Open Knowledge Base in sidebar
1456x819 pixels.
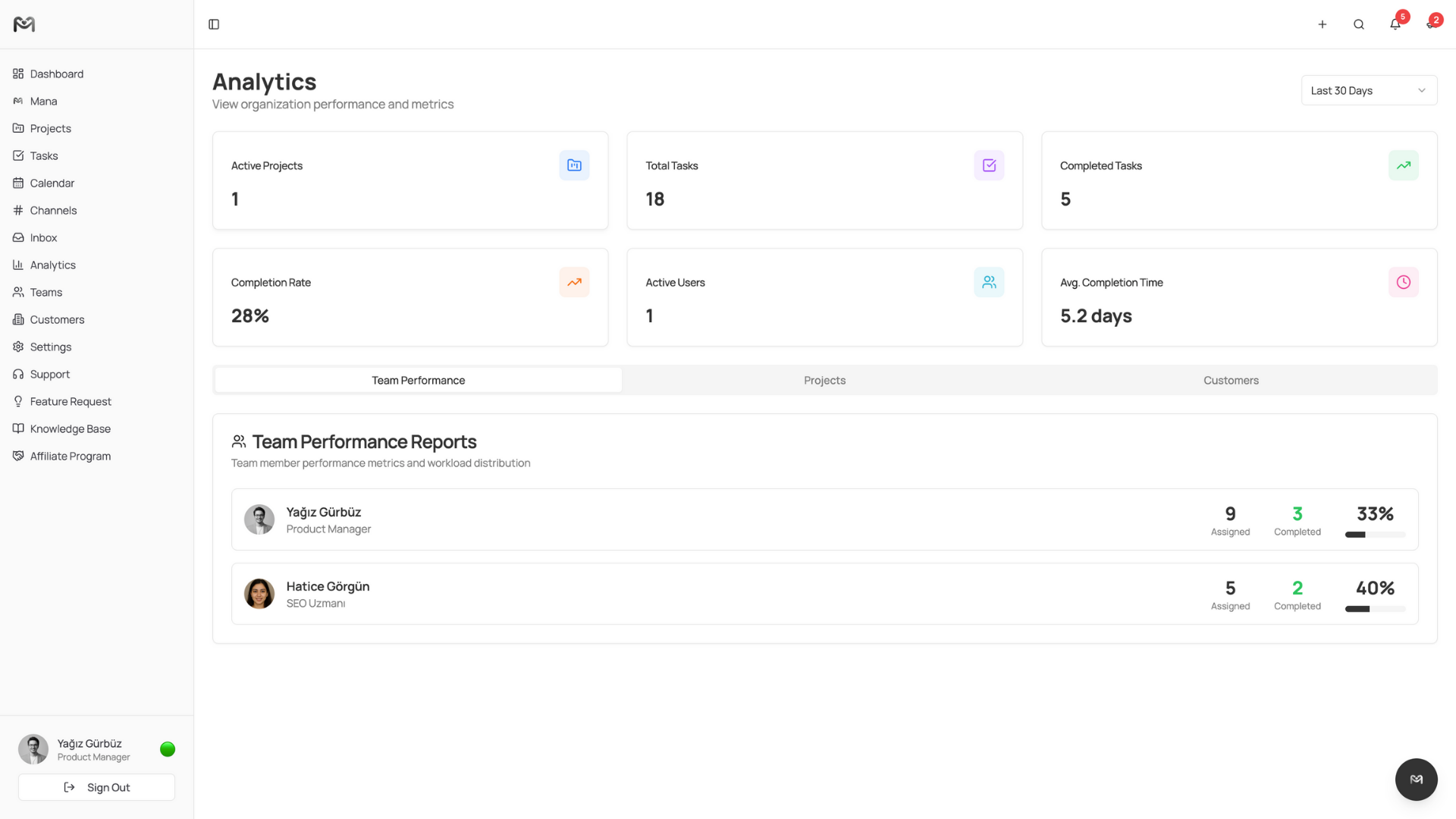[70, 428]
